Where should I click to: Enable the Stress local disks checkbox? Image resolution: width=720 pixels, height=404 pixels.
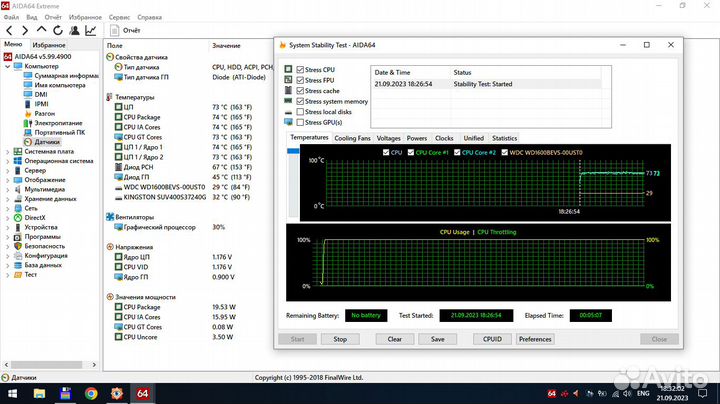pos(300,112)
